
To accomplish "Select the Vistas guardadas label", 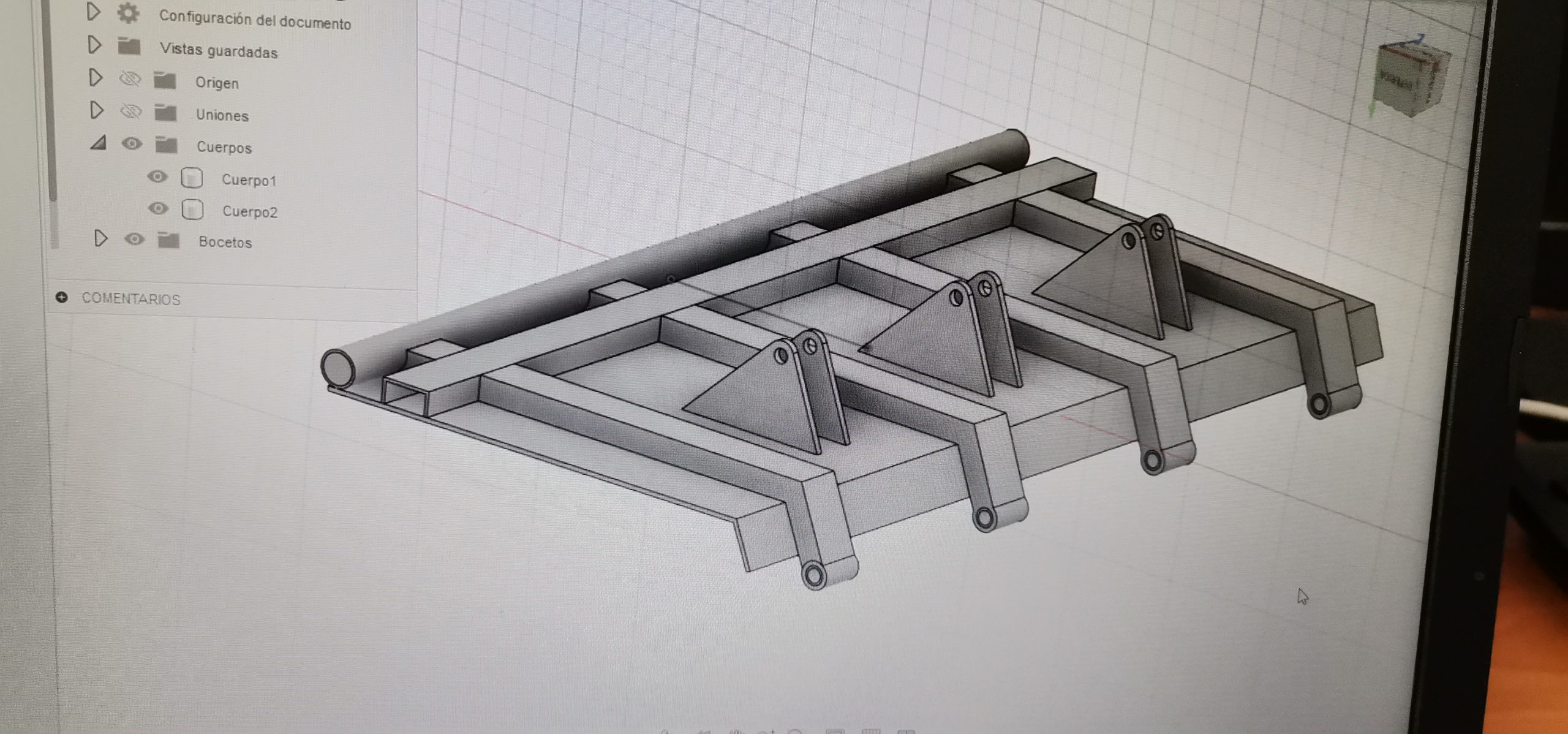I will coord(219,51).
